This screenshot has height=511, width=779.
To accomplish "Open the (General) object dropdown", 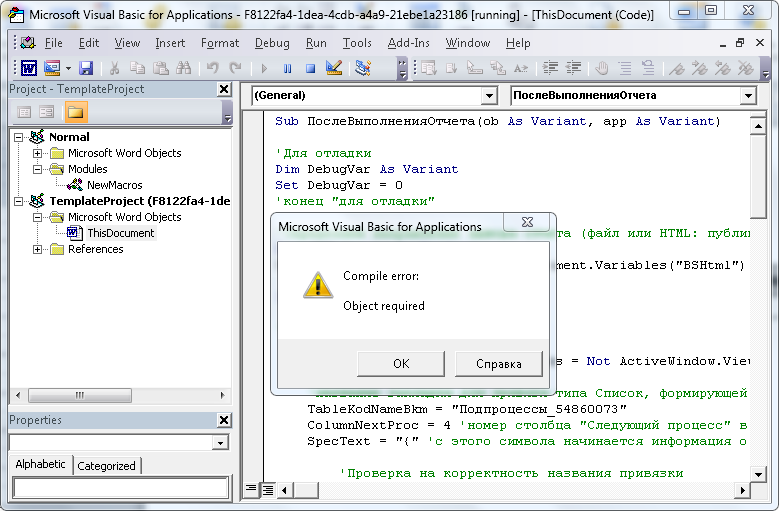I will coord(489,96).
